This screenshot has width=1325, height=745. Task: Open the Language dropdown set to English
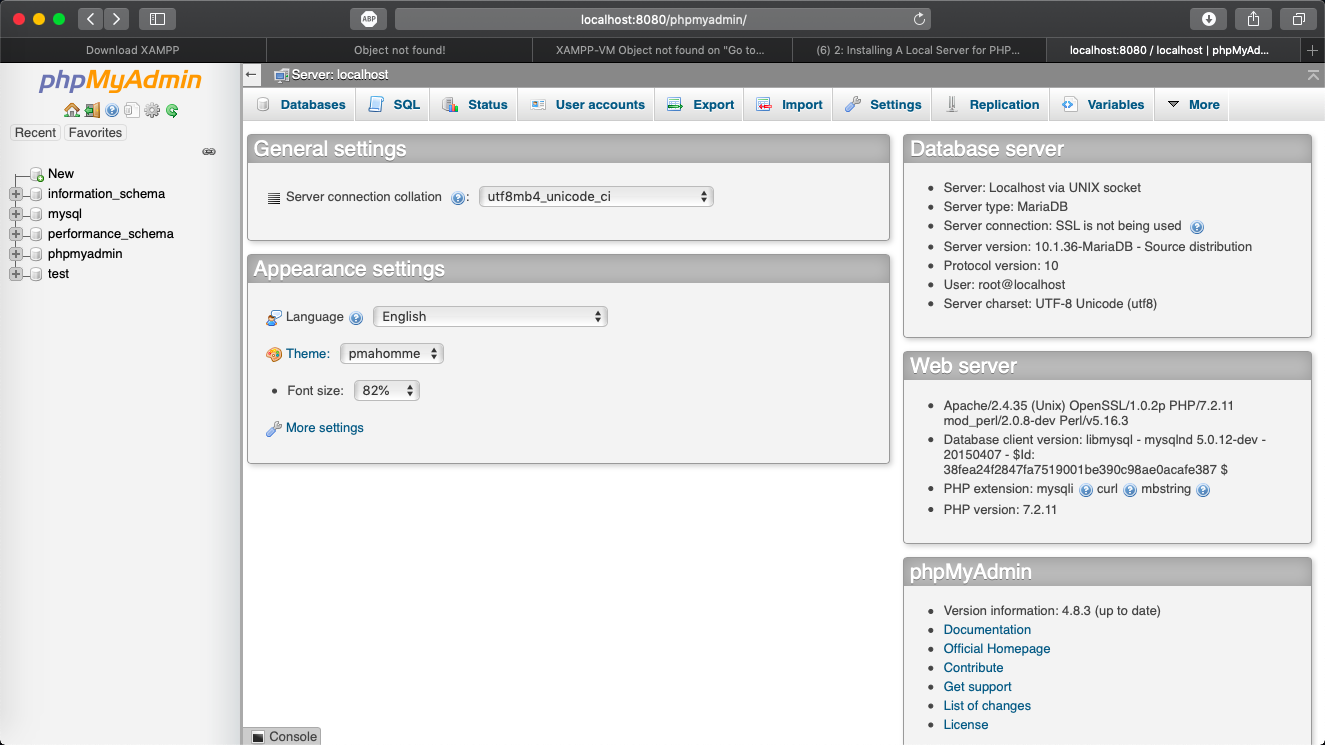(x=490, y=317)
